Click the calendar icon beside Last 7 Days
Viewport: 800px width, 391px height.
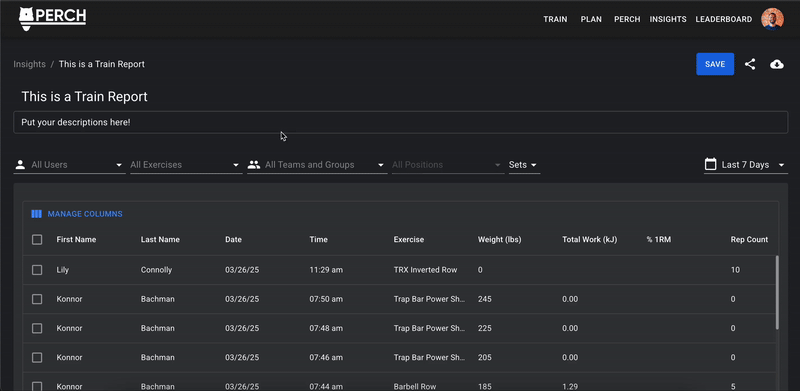[710, 164]
